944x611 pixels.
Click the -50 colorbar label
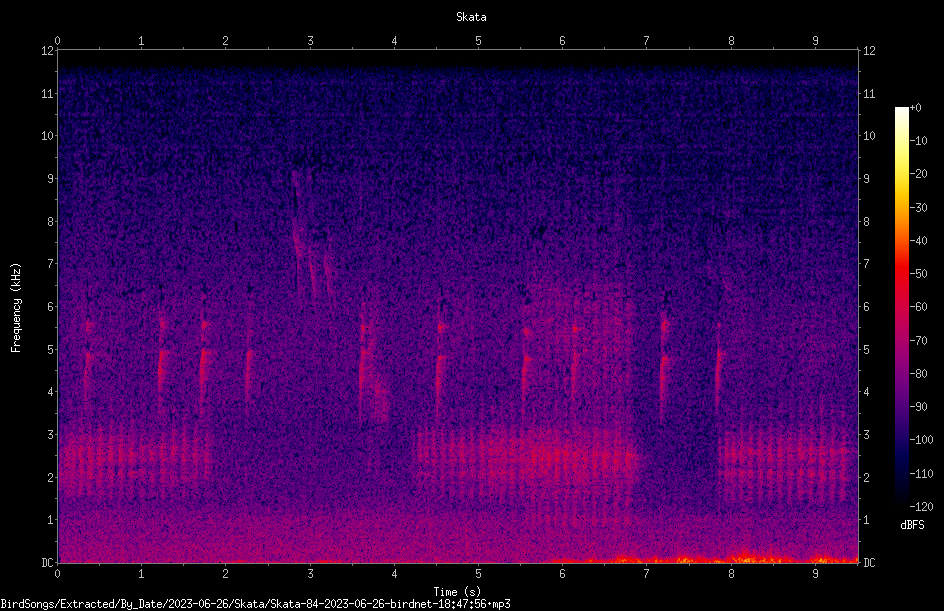pos(919,274)
